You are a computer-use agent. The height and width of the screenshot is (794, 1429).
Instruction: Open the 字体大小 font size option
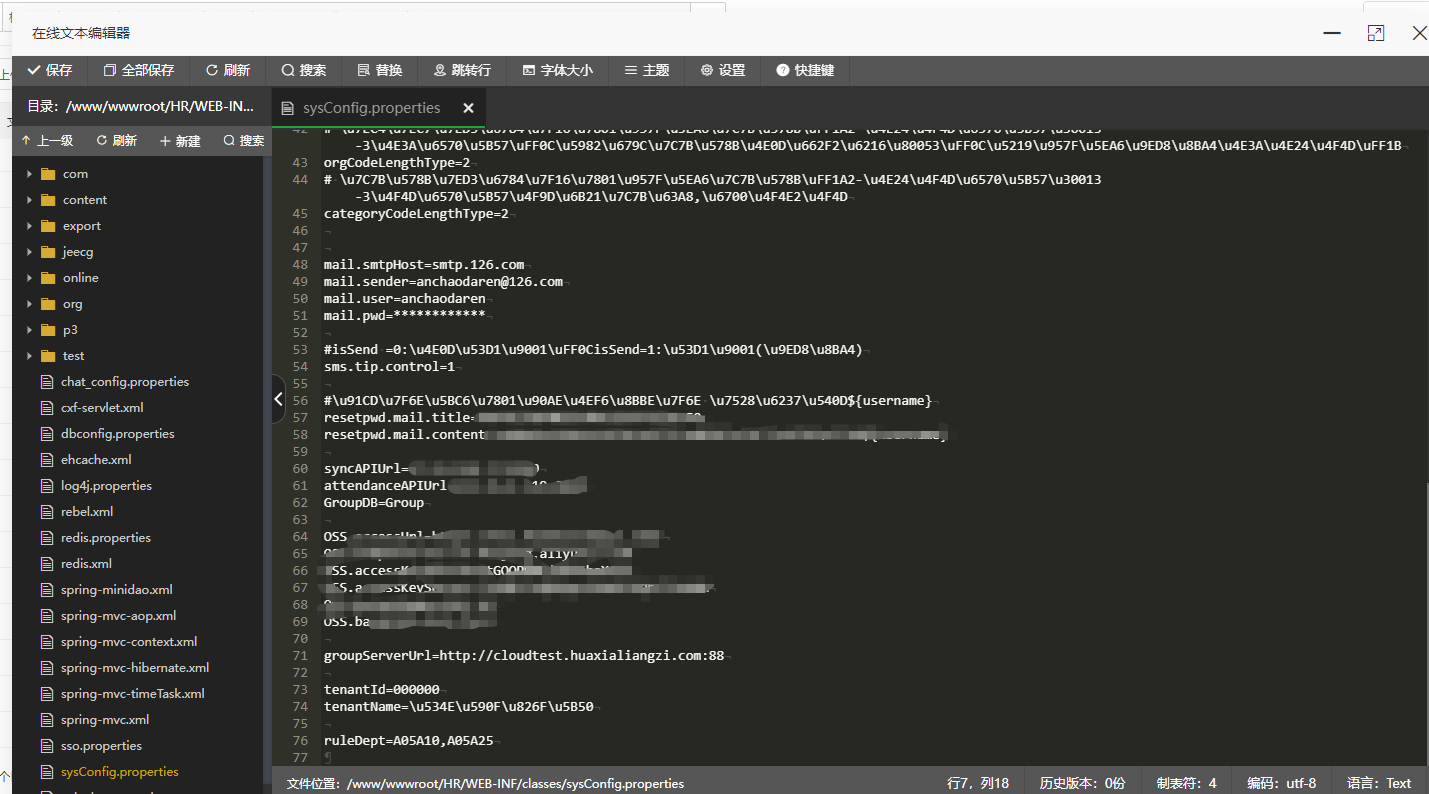(557, 70)
